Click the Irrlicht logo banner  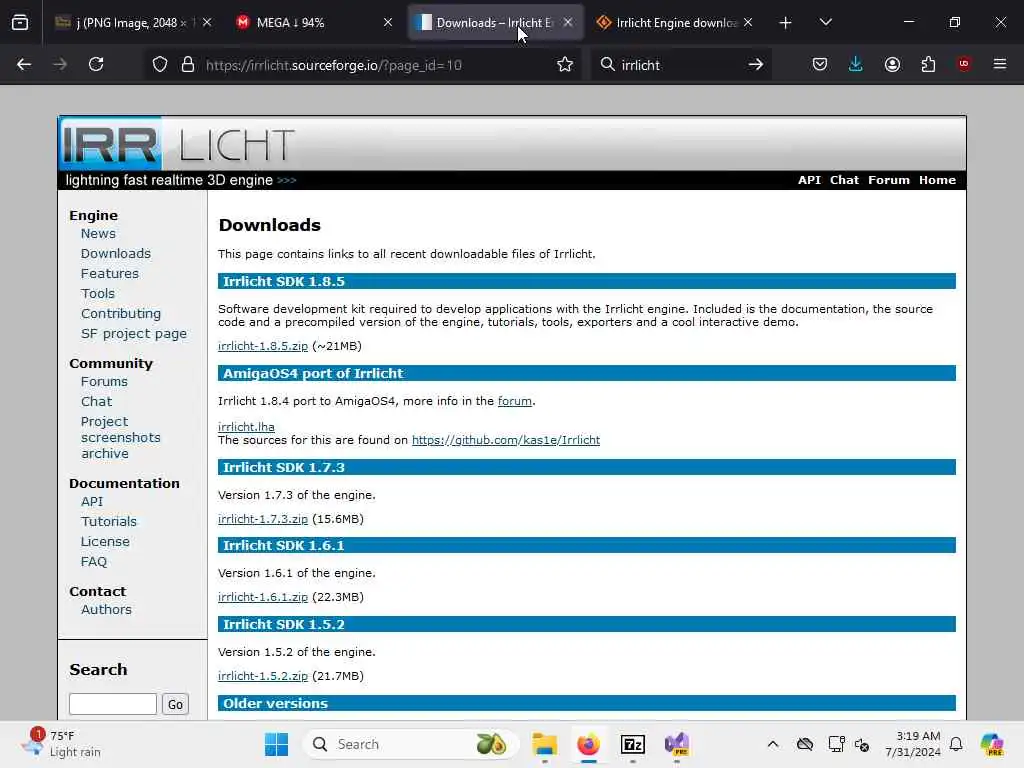click(x=178, y=144)
